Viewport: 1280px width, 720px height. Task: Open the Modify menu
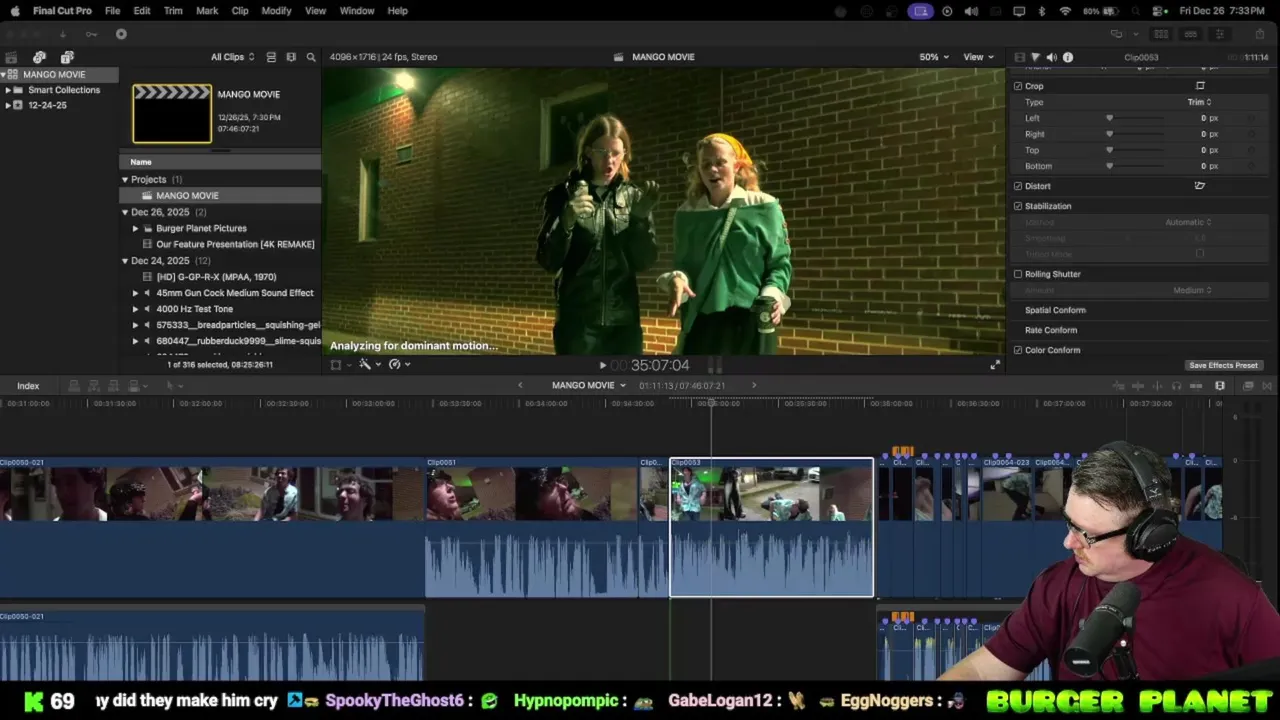pos(276,11)
